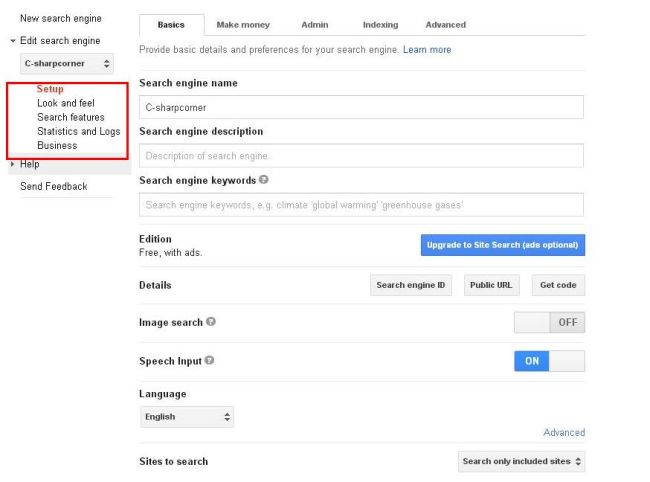Open the Indexing tab
650x482 pixels.
click(x=379, y=25)
